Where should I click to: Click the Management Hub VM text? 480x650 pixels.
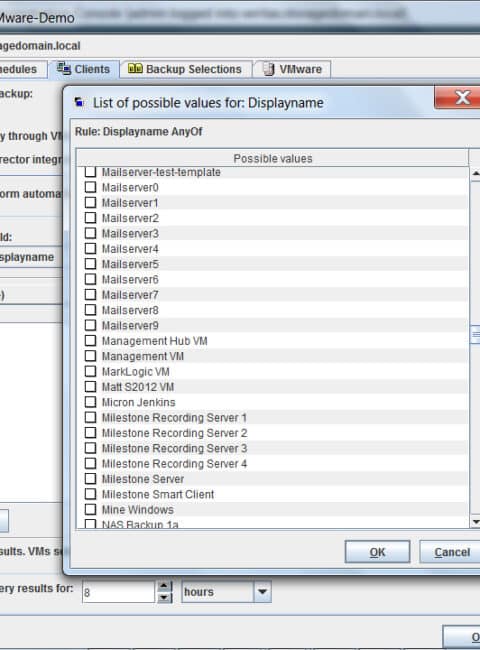tap(155, 341)
